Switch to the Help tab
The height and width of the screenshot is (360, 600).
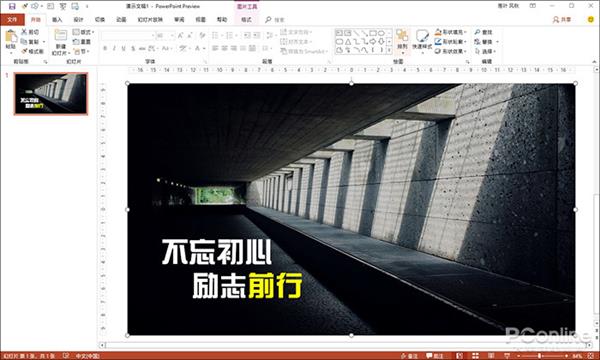[222, 20]
